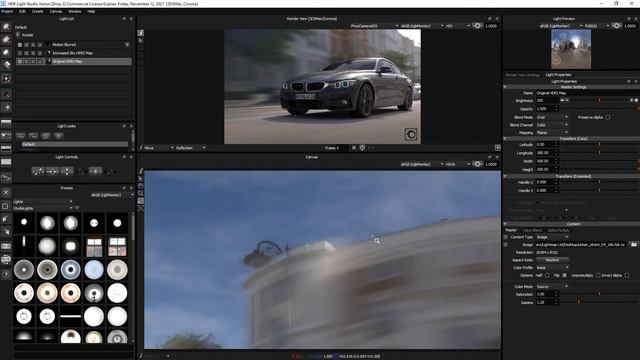Select the Motion Blurred light row
The width and height of the screenshot is (640, 360).
73,44
